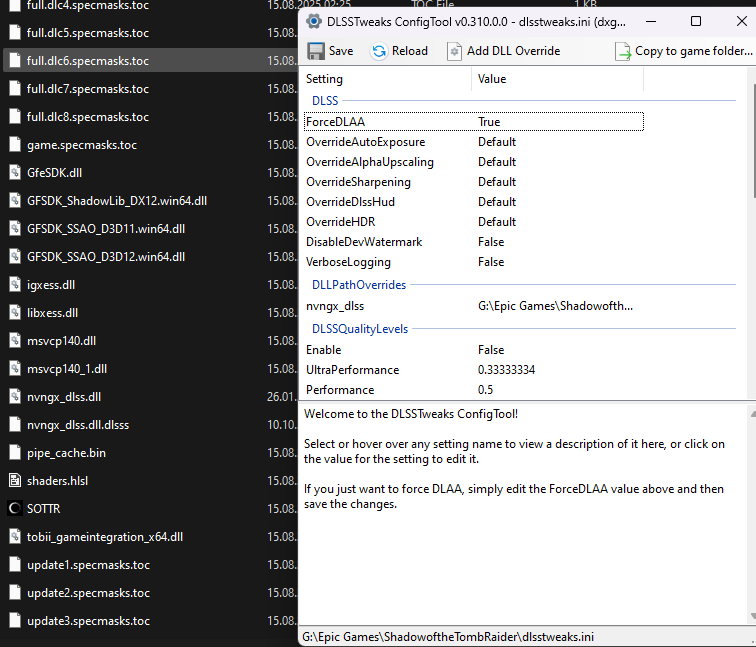Click the Reload circular arrows icon
The height and width of the screenshot is (647, 756).
click(x=379, y=51)
